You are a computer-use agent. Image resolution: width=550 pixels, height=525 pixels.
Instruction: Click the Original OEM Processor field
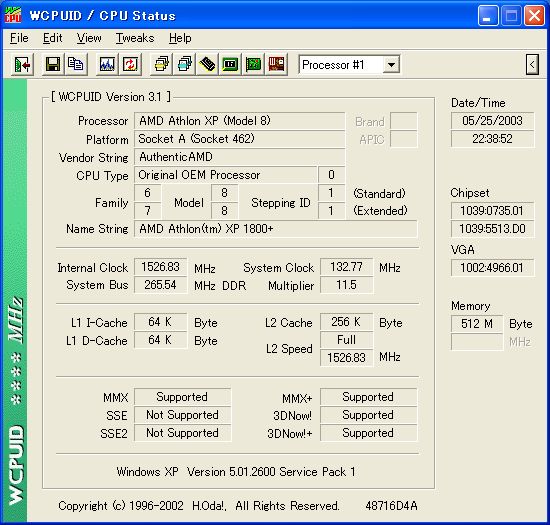pyautogui.click(x=226, y=175)
